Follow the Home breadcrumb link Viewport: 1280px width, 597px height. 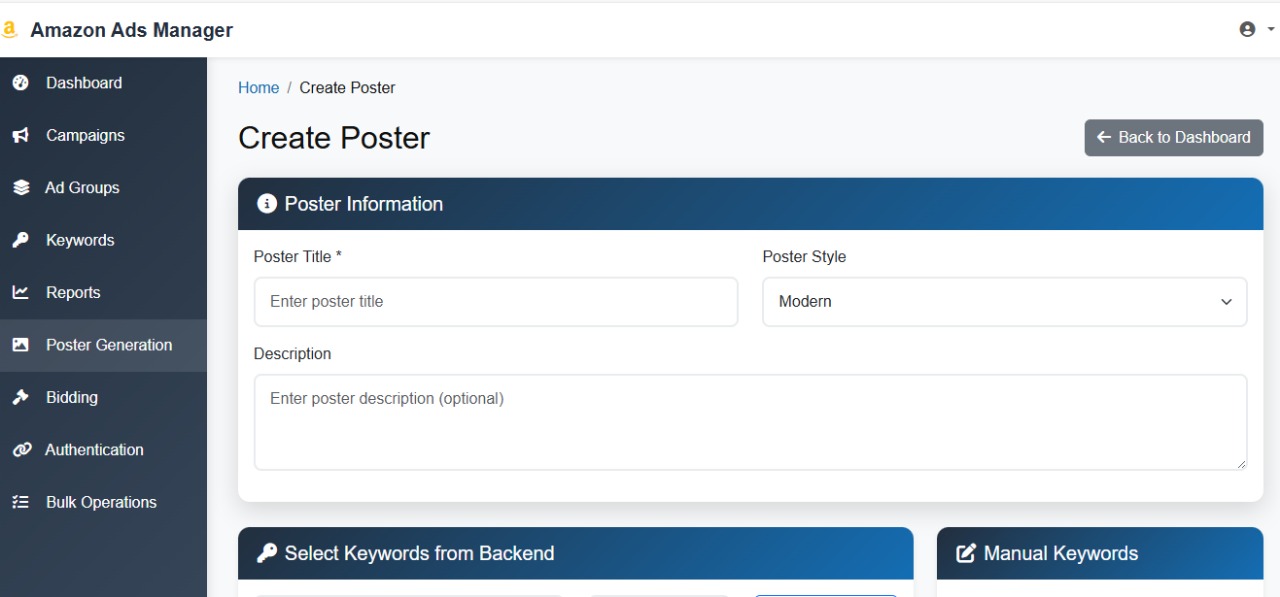click(258, 88)
